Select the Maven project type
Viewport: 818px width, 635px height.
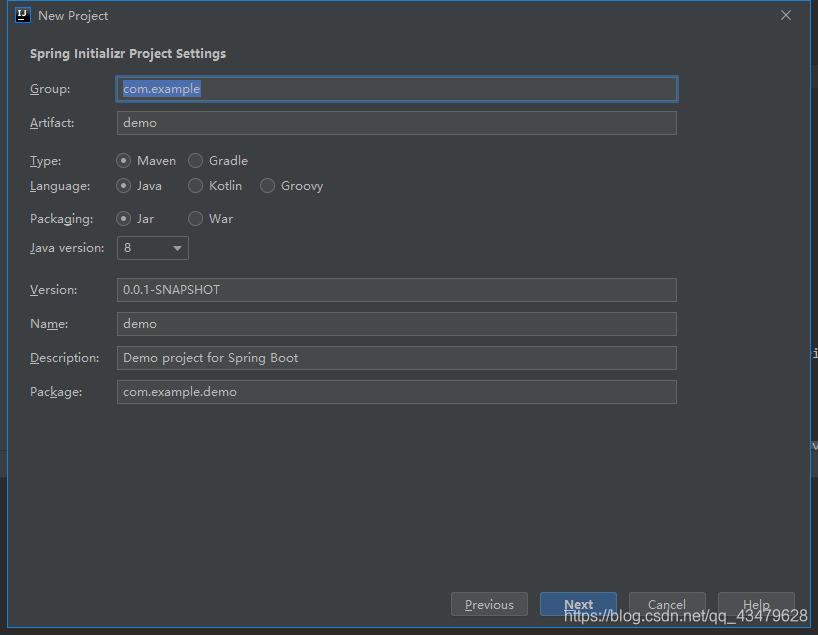(x=146, y=161)
